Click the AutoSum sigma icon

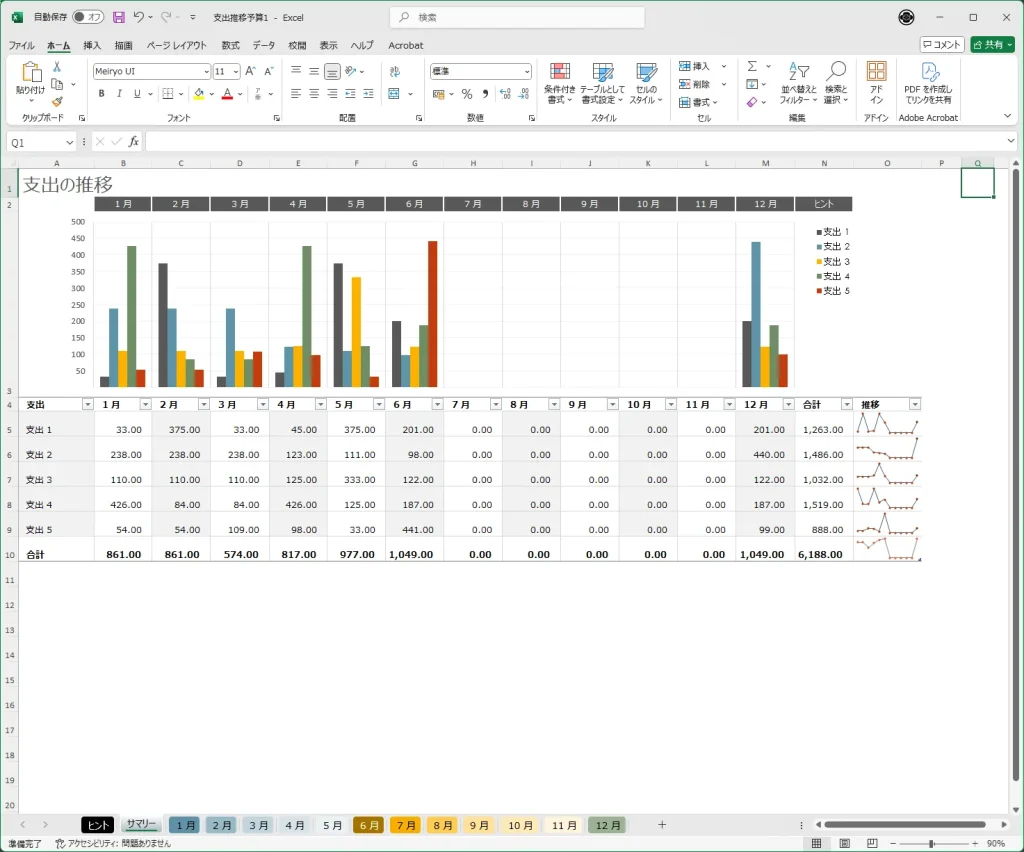[752, 66]
